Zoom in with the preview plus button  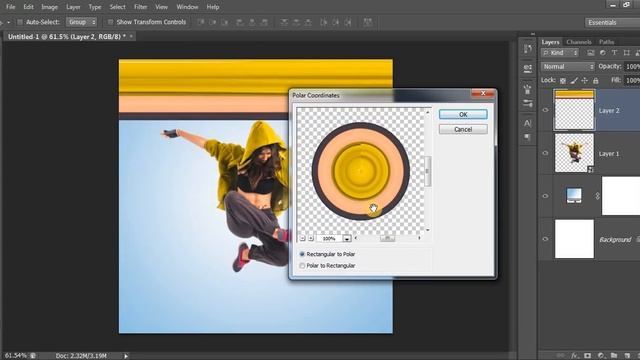click(311, 238)
